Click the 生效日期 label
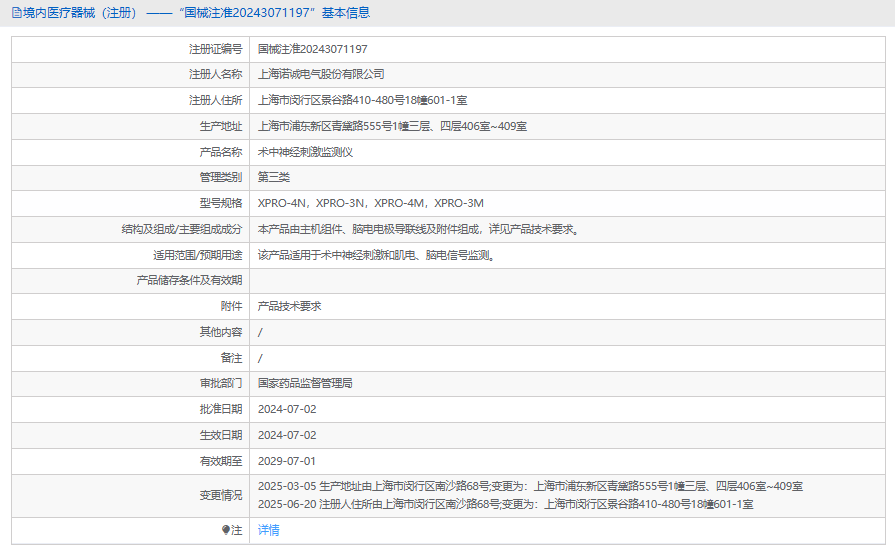The height and width of the screenshot is (547, 895). pos(221,435)
